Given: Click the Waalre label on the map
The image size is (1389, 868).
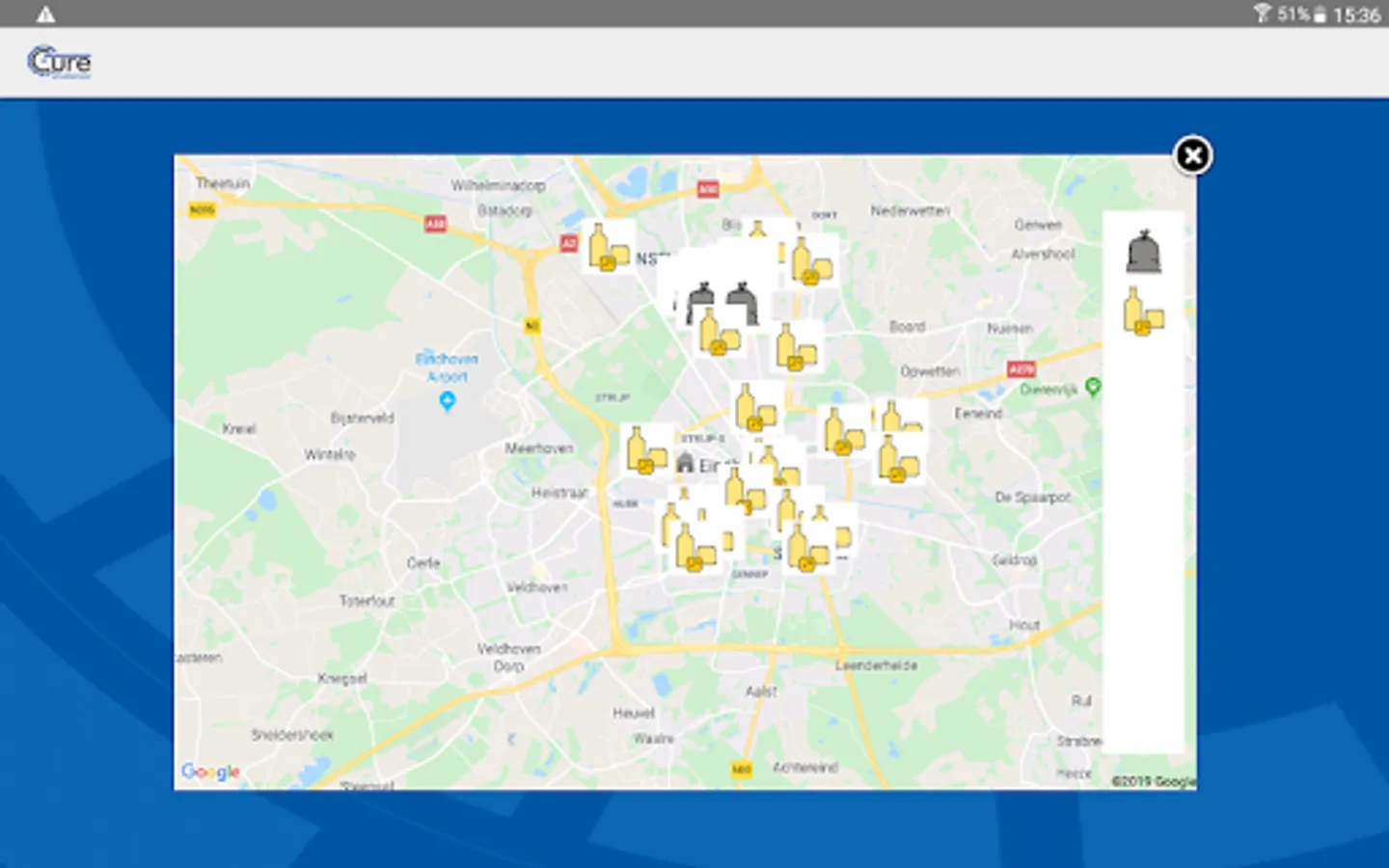Looking at the screenshot, I should tap(653, 738).
